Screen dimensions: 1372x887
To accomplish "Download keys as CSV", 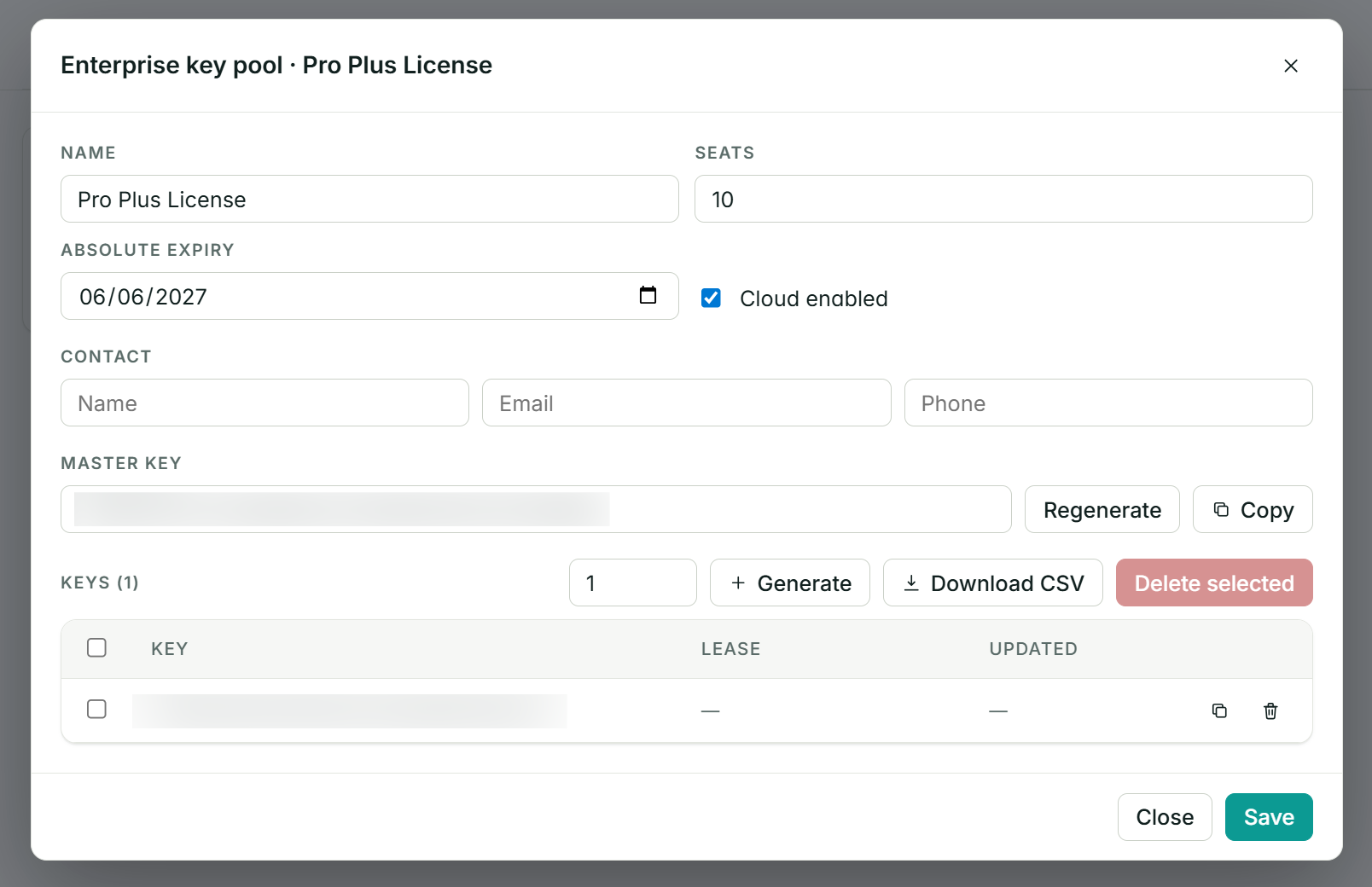I will (992, 583).
